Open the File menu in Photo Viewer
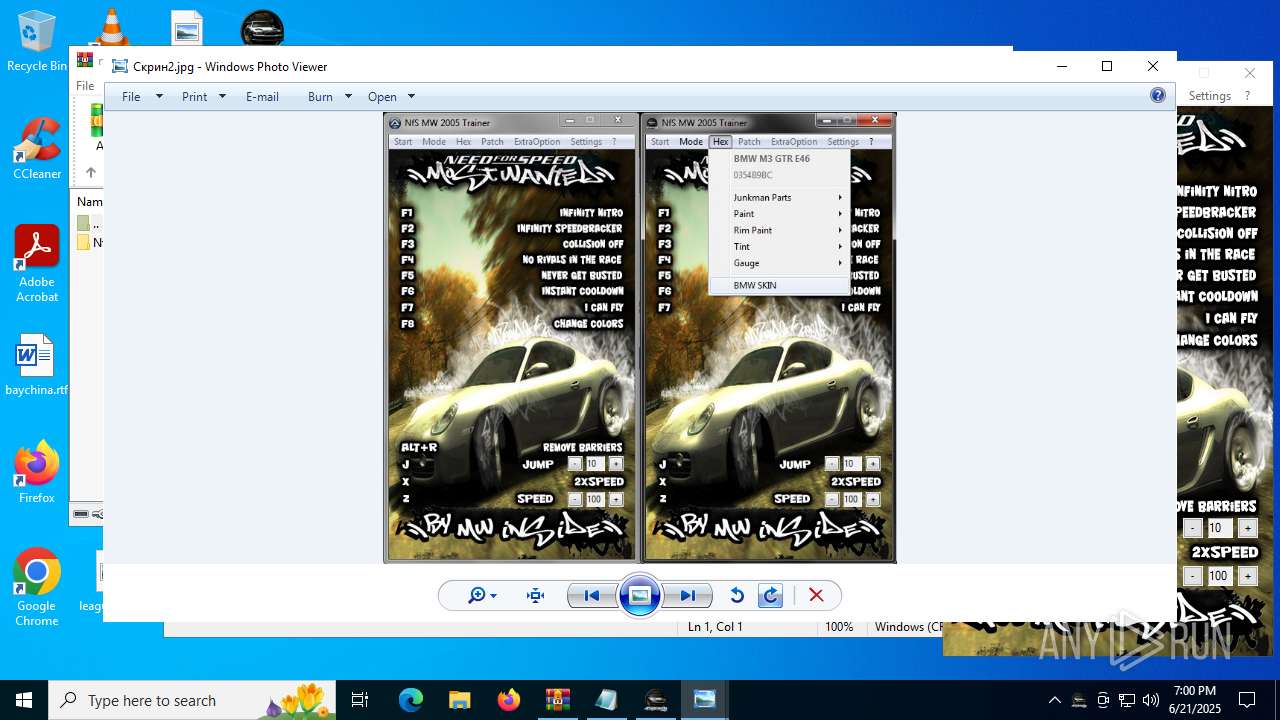 point(131,96)
